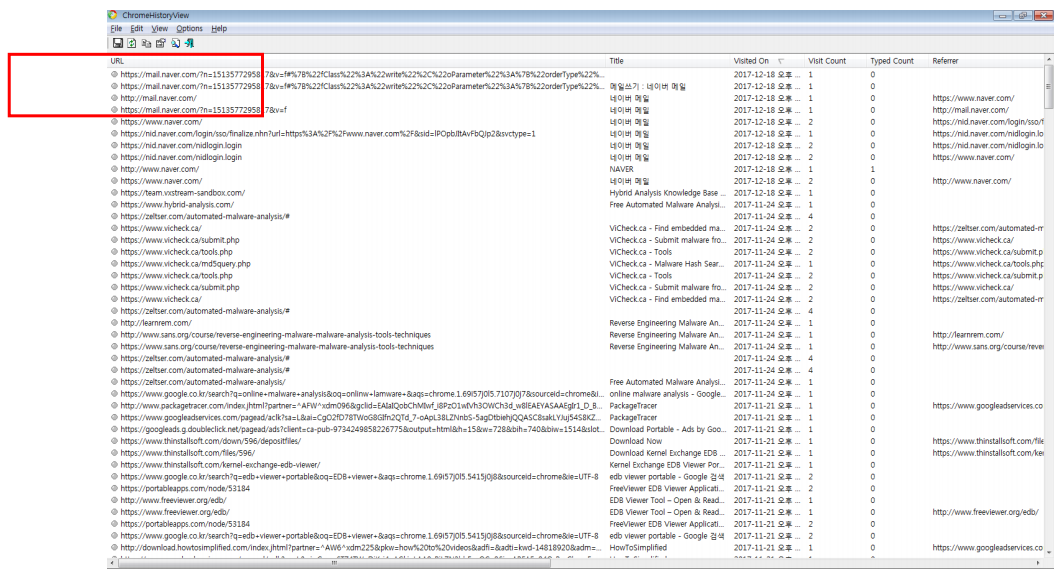Viewport: 1063px width, 577px height.
Task: Sort by the Referrer column header
Action: 986,61
